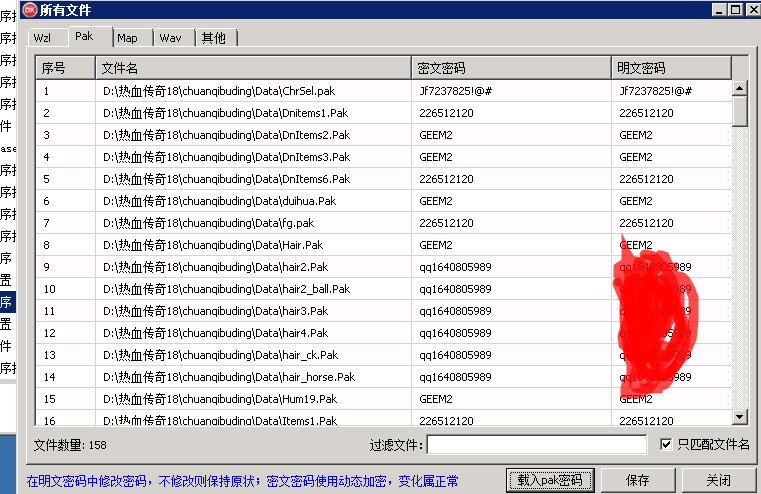This screenshot has height=494, width=761.
Task: Click the 密文密码 column header
Action: tap(512, 68)
